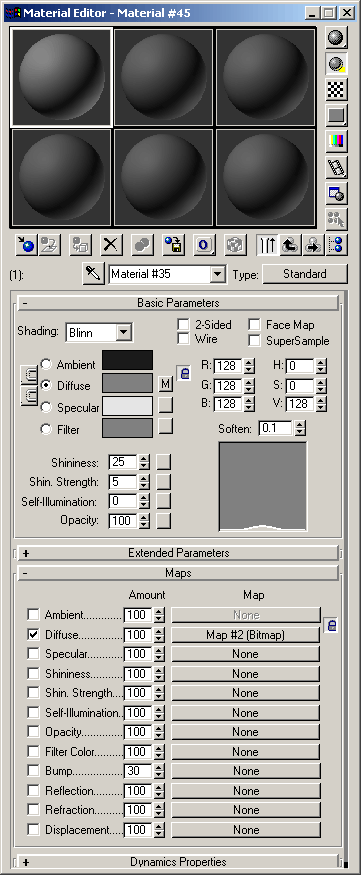This screenshot has width=361, height=875.
Task: Click the Make Preview filmstrip icon
Action: click(x=336, y=167)
